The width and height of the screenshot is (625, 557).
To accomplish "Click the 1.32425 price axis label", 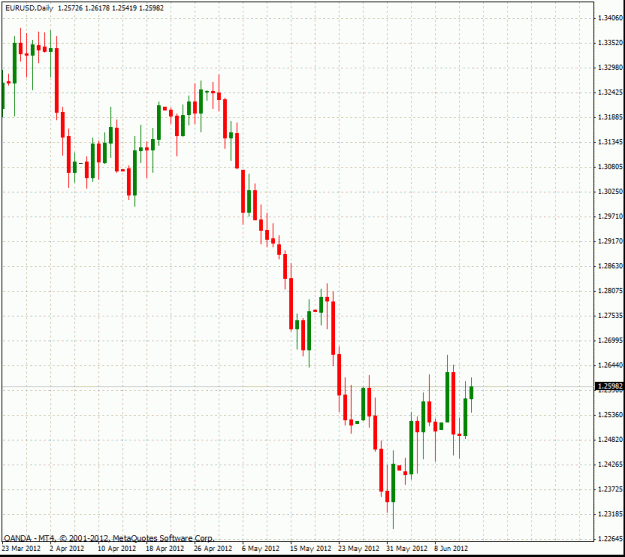I will (610, 92).
